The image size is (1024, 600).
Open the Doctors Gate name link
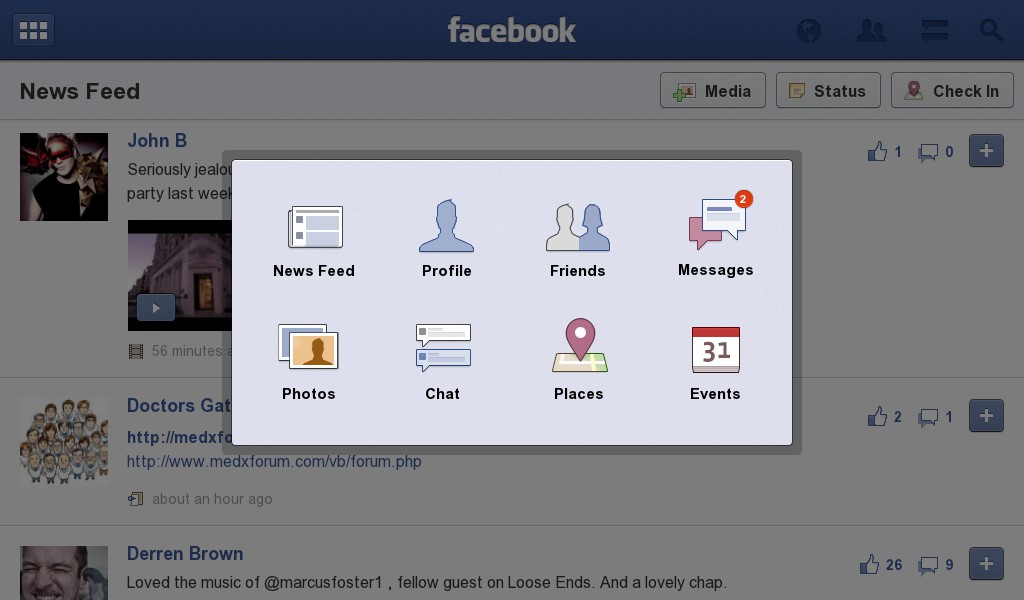[x=178, y=405]
